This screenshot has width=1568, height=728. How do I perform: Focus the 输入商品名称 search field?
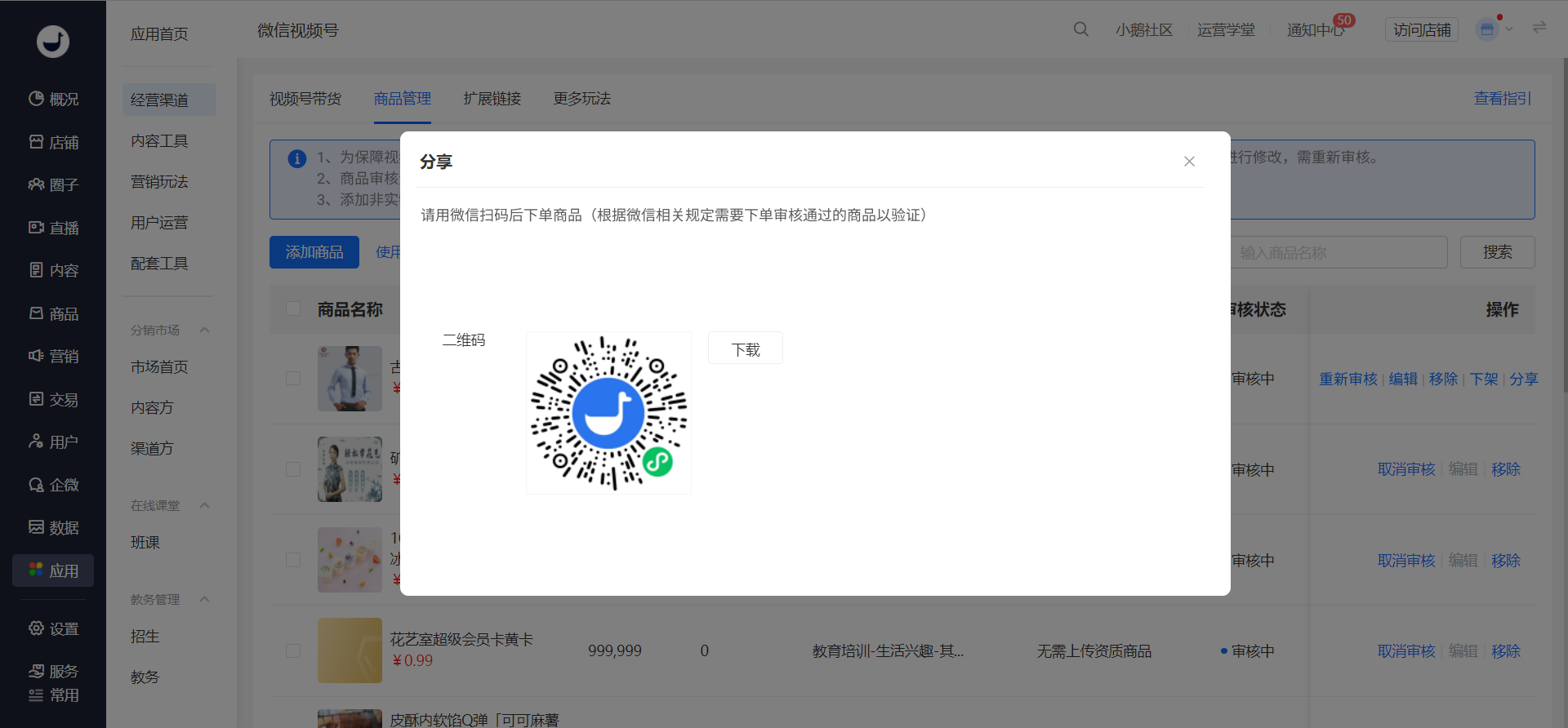[1339, 252]
